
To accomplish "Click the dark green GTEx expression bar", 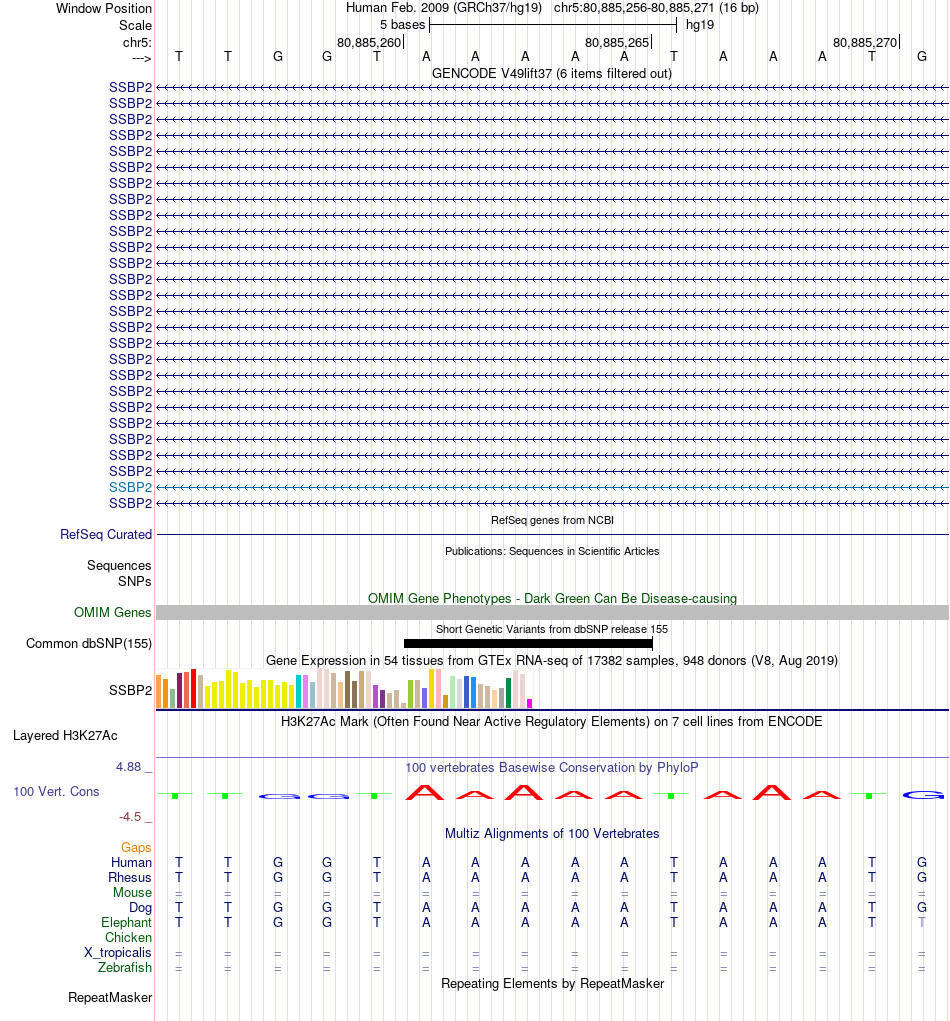I will (509, 693).
